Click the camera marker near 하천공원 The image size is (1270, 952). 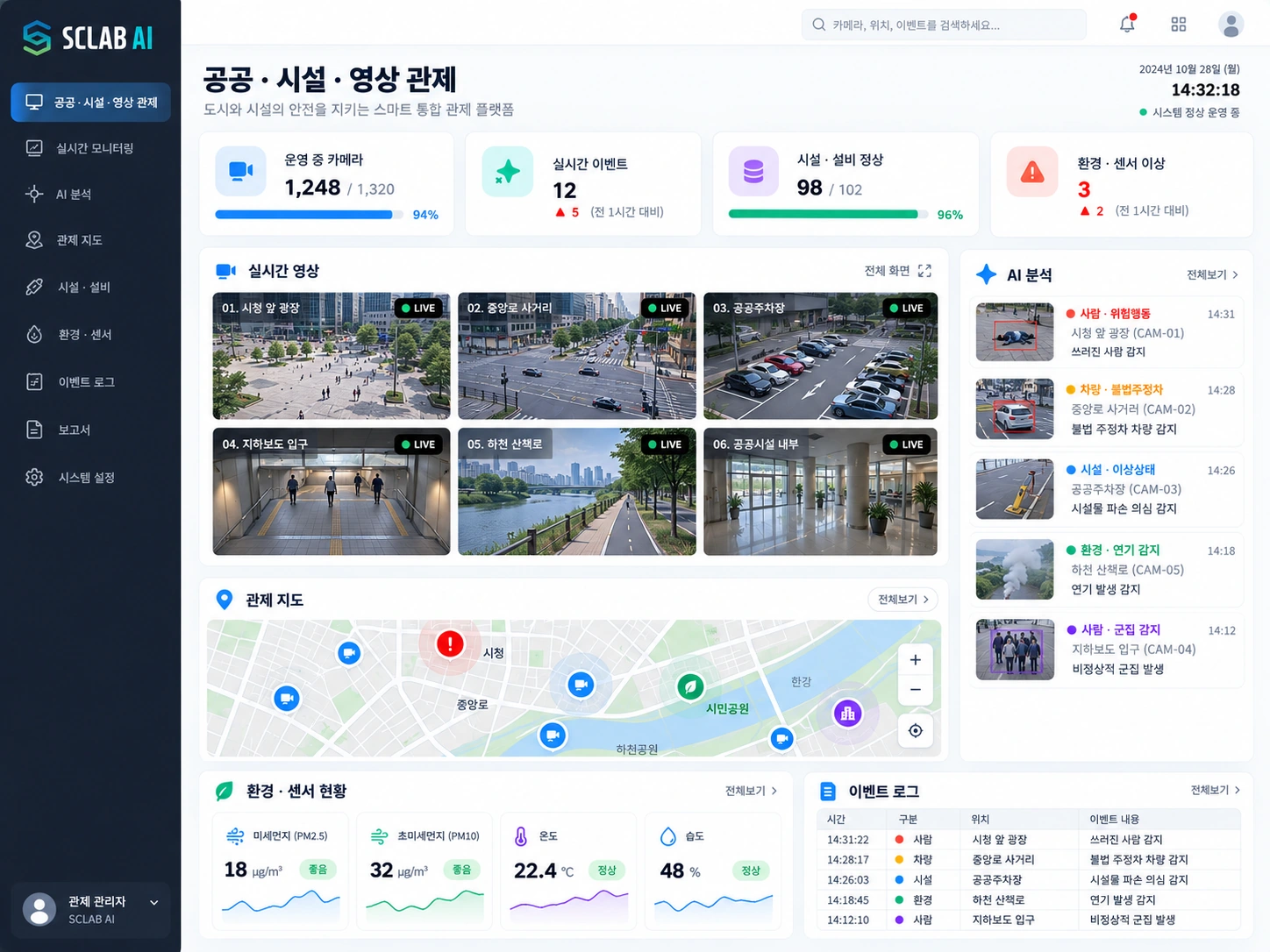click(x=552, y=735)
